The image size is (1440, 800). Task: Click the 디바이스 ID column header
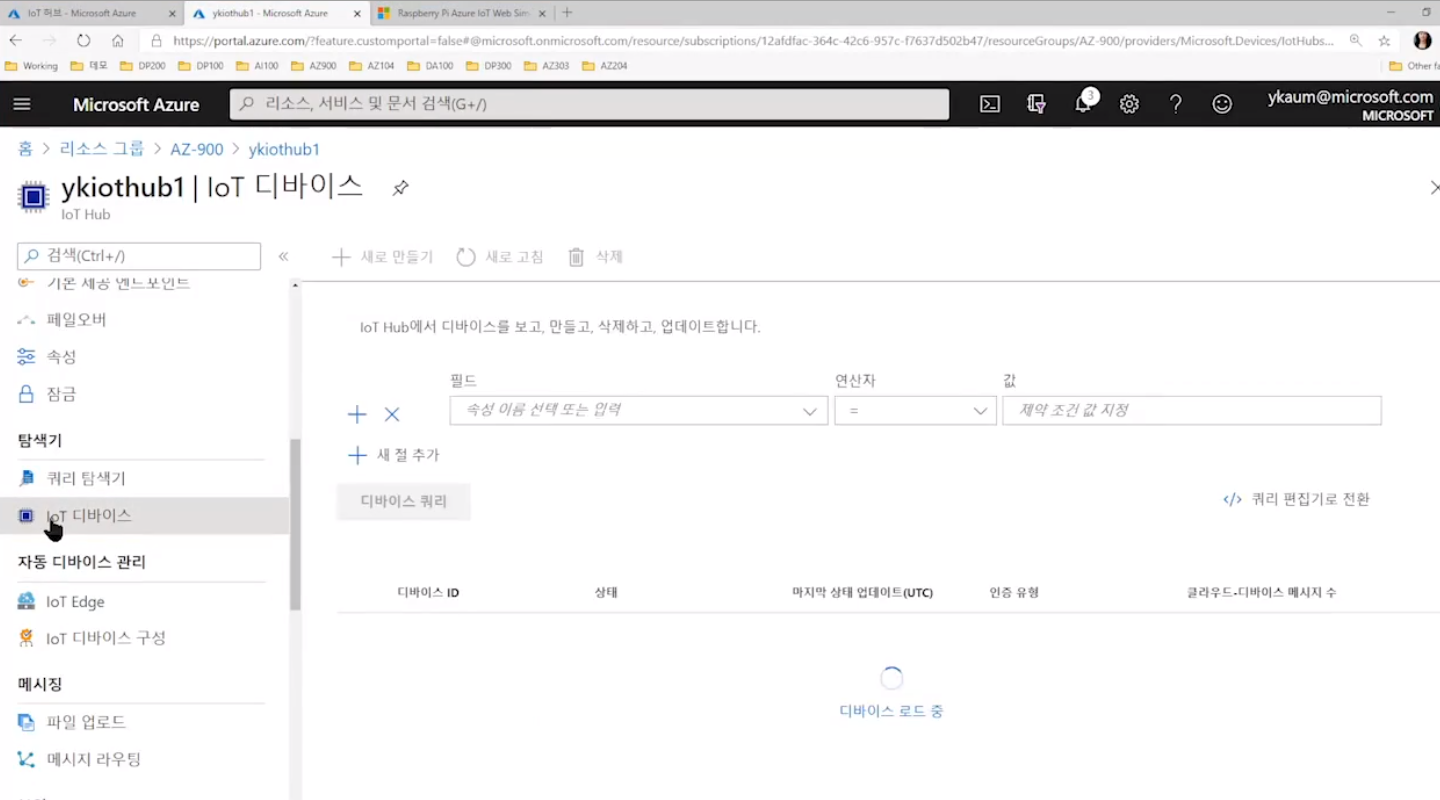pyautogui.click(x=428, y=592)
